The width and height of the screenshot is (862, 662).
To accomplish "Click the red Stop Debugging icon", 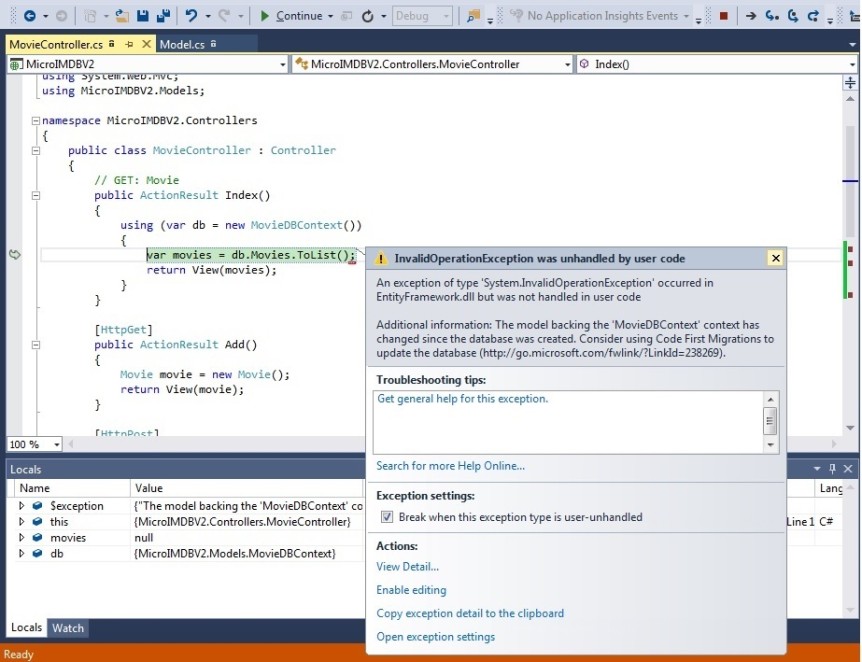I will point(723,16).
